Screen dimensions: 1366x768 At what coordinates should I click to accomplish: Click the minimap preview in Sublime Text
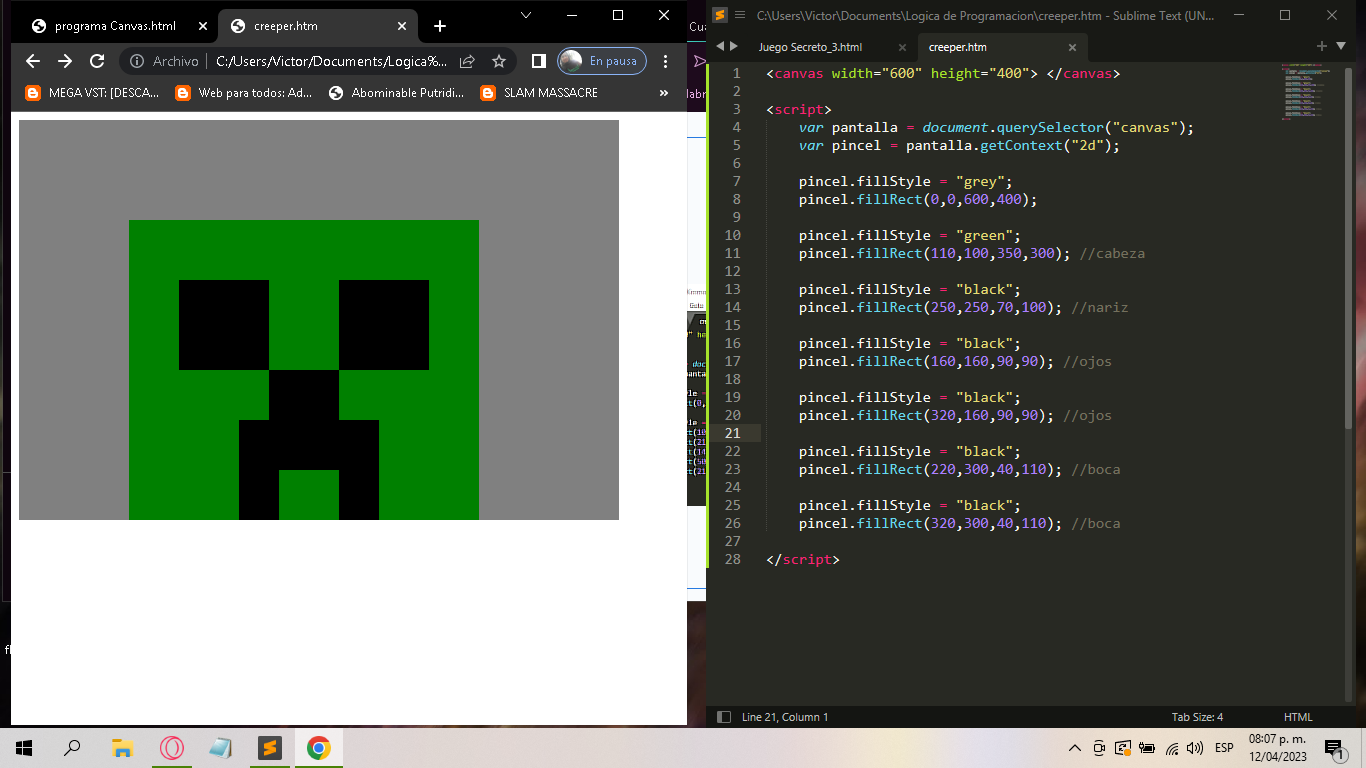click(1308, 92)
